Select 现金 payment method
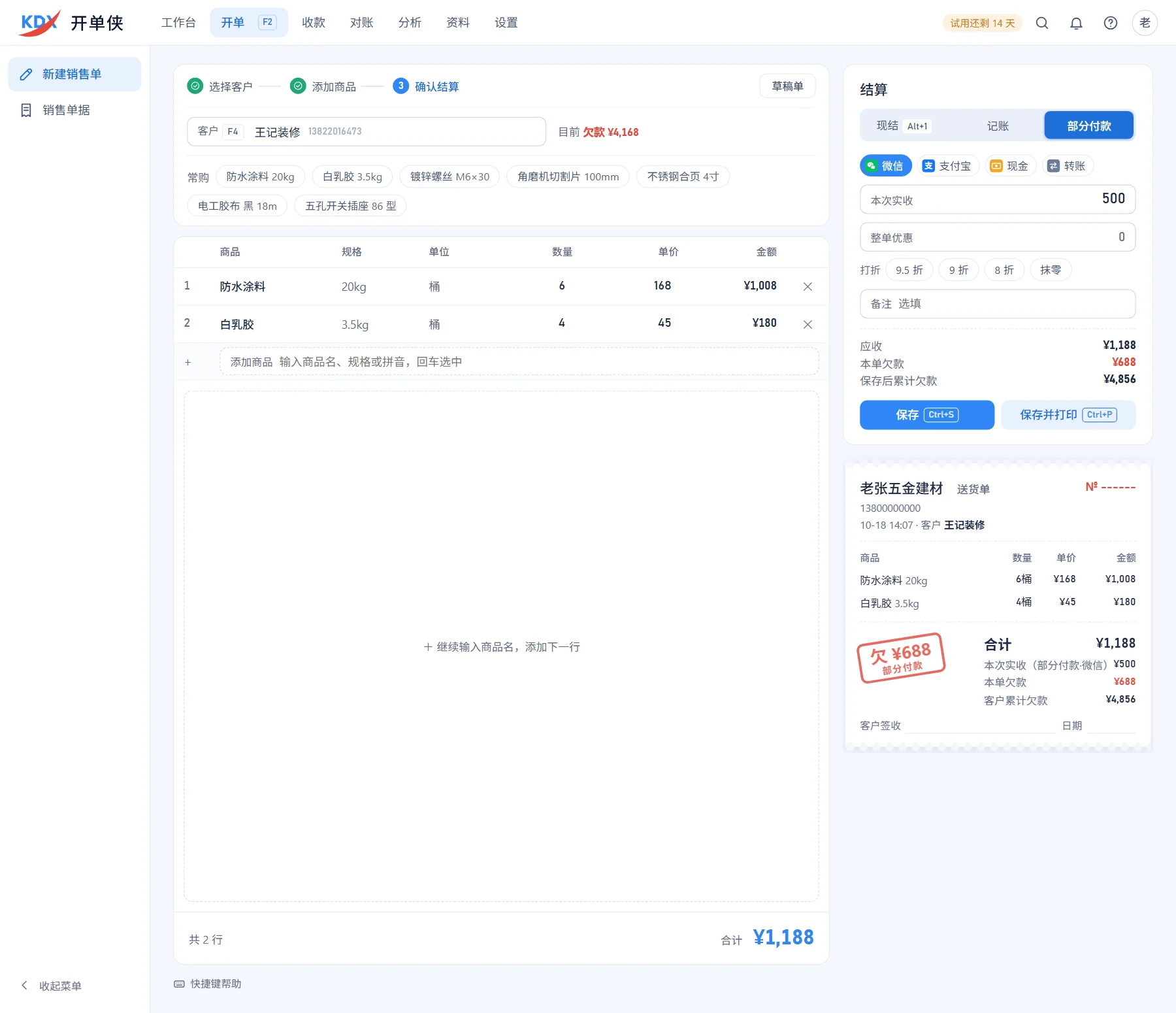1176x1013 pixels. click(x=1009, y=166)
